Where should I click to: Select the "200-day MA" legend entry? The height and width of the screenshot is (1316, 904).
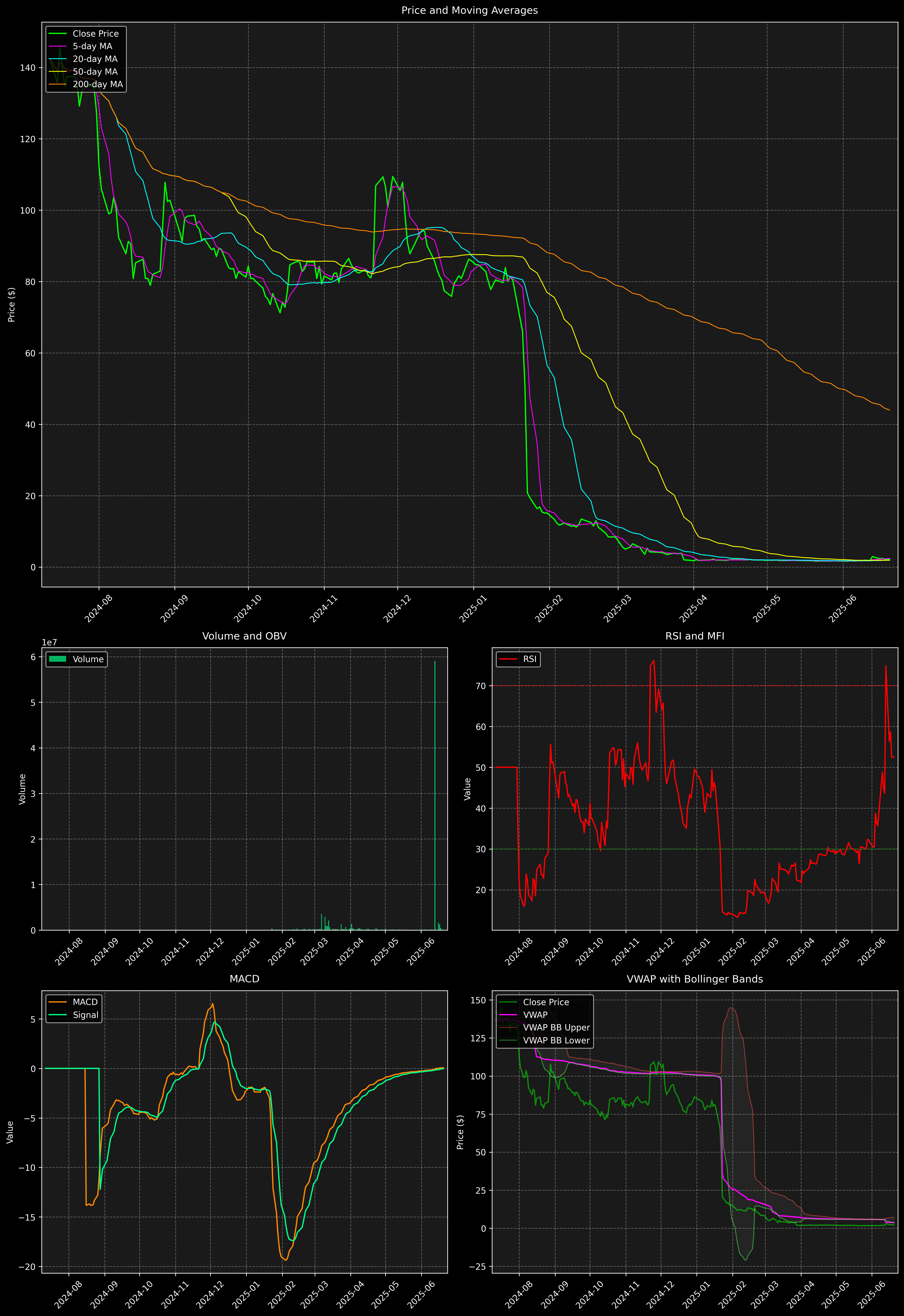click(x=97, y=84)
